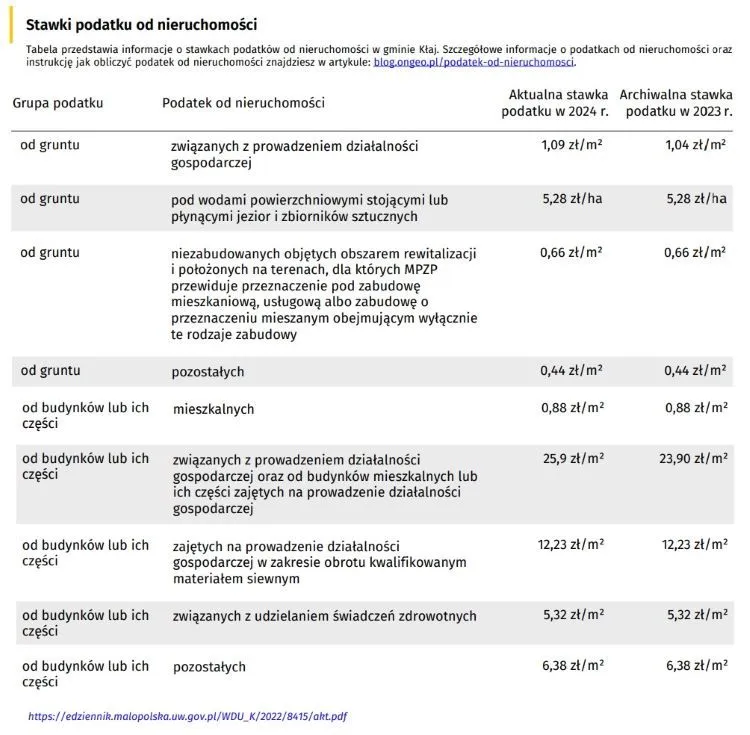Click the "Stawki podatku od nieruchomości" heading
The image size is (750, 735).
140,24
